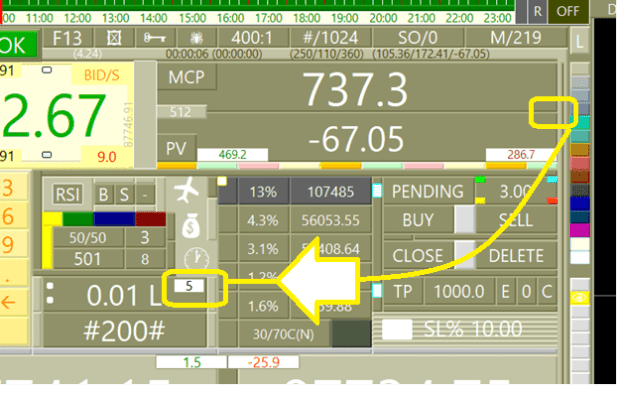Click the BID/S label
The image size is (625, 399).
[x=102, y=75]
